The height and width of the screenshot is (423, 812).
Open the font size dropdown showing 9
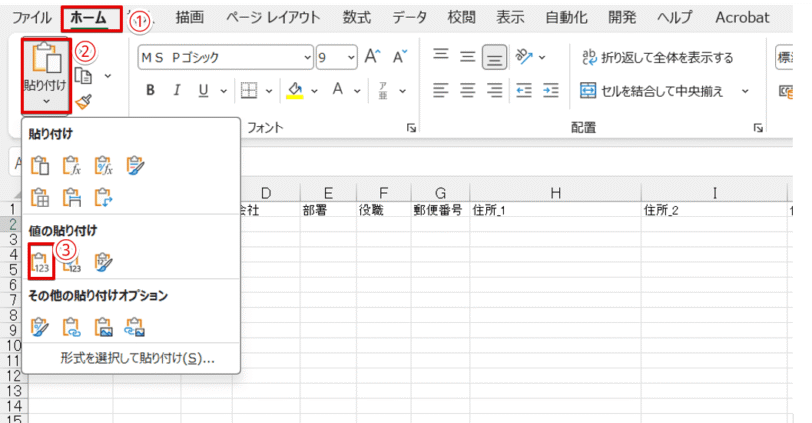[351, 57]
